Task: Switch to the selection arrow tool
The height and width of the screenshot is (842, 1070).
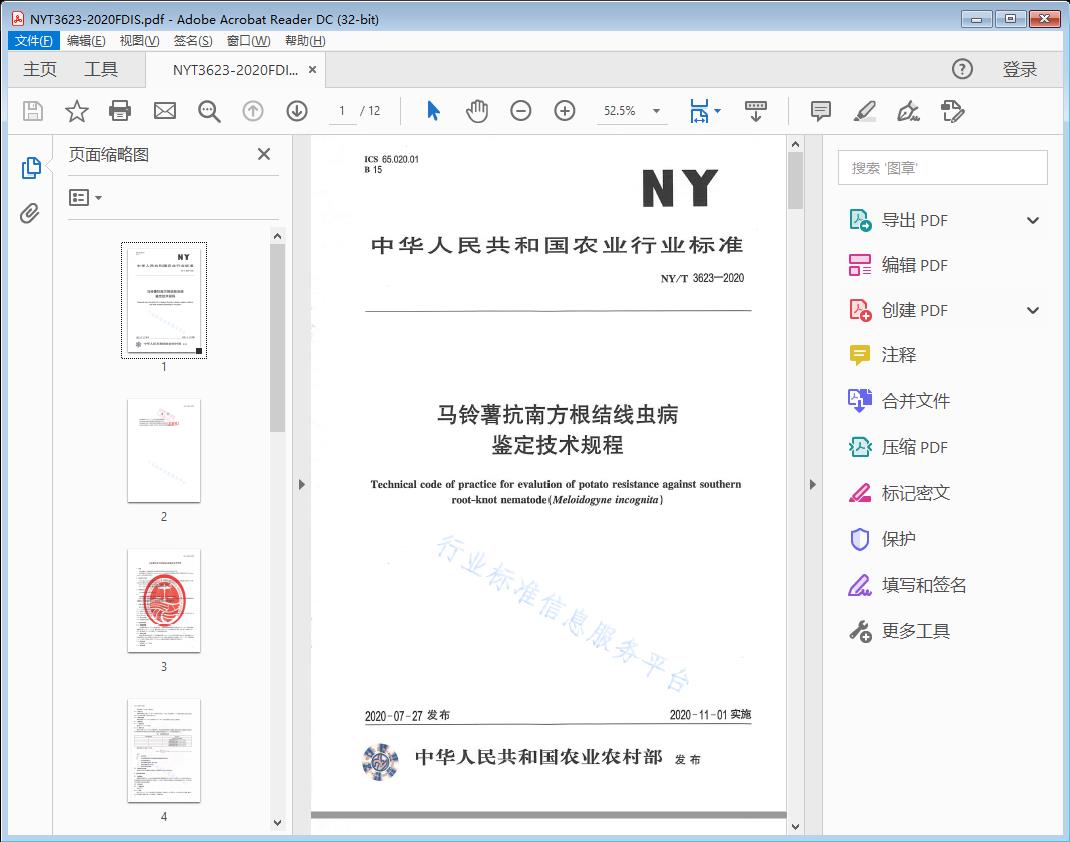Action: [x=433, y=111]
